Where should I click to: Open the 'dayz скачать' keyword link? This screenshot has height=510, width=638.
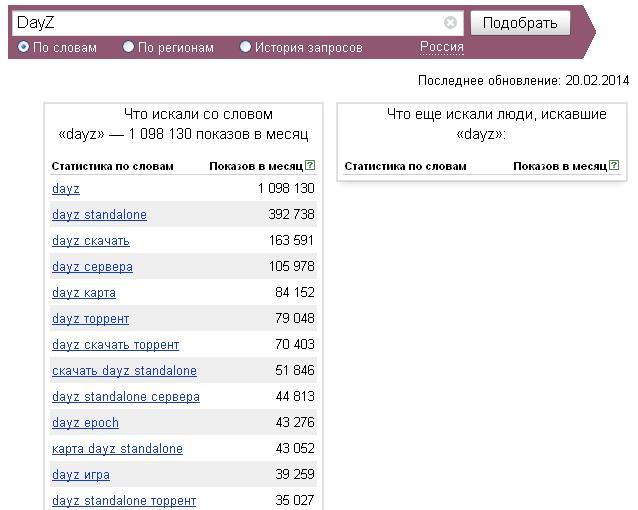(91, 241)
